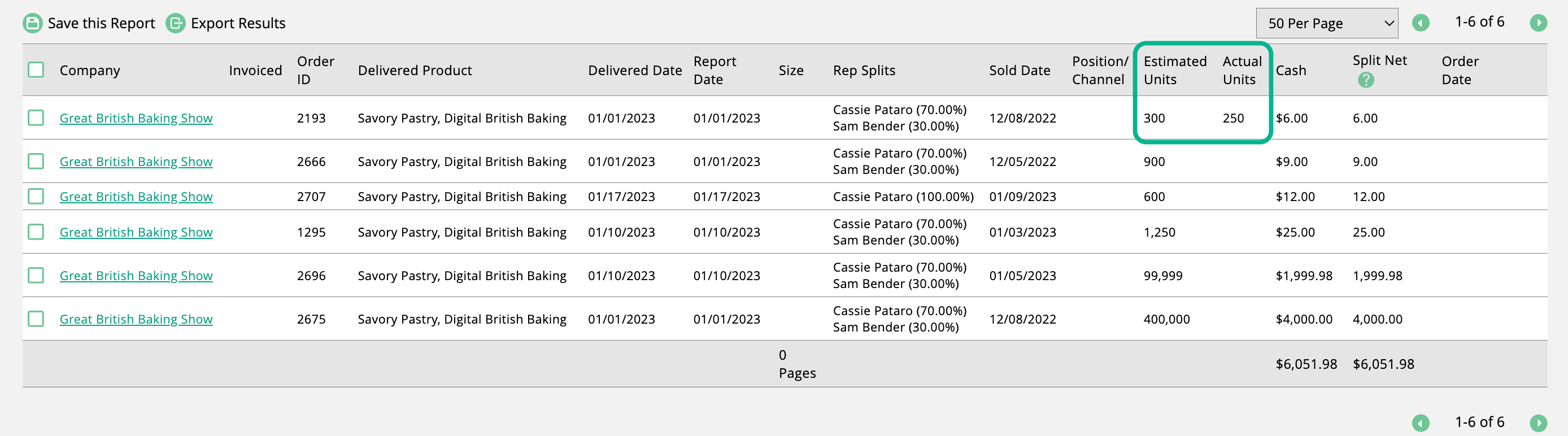Click the Export Results icon

point(176,23)
